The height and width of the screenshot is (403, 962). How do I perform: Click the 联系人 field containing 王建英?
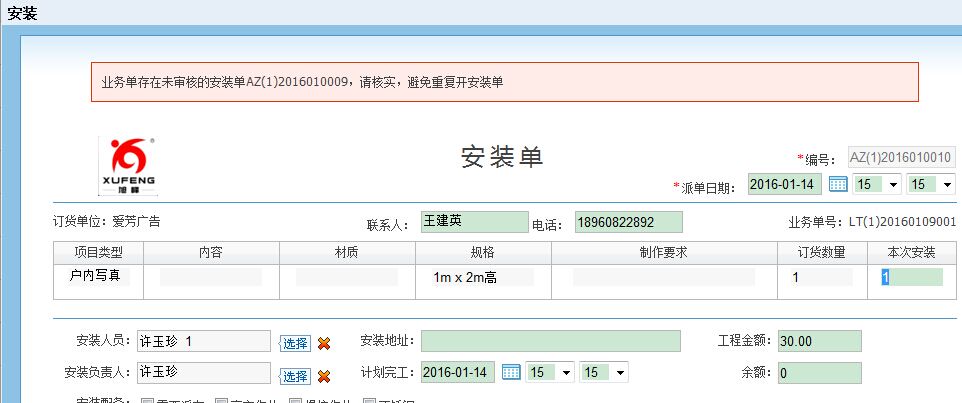(472, 222)
